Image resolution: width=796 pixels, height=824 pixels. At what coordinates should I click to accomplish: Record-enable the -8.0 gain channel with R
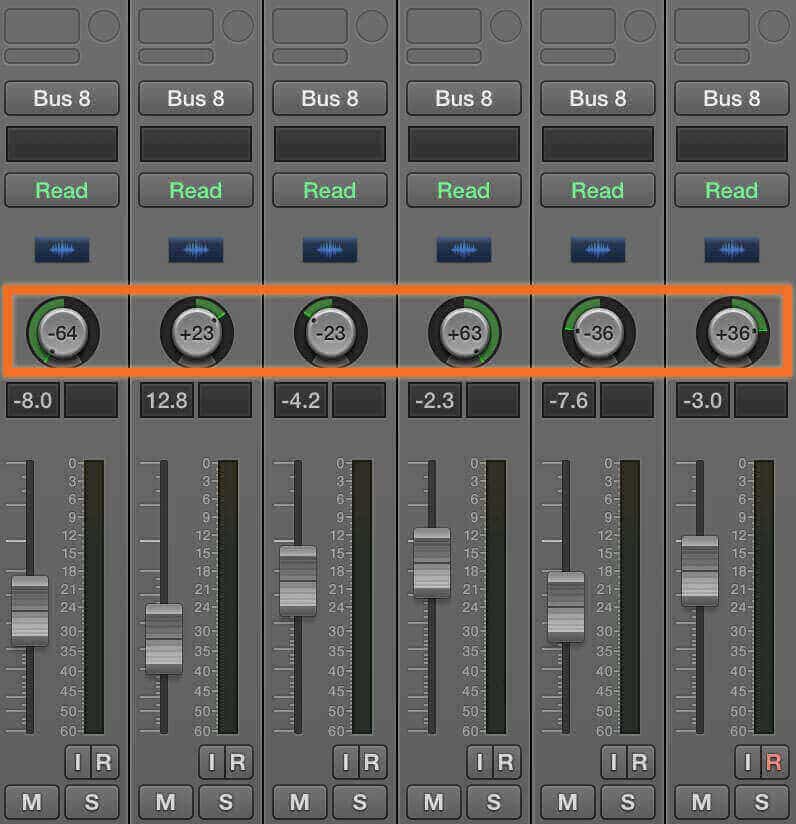coord(105,761)
